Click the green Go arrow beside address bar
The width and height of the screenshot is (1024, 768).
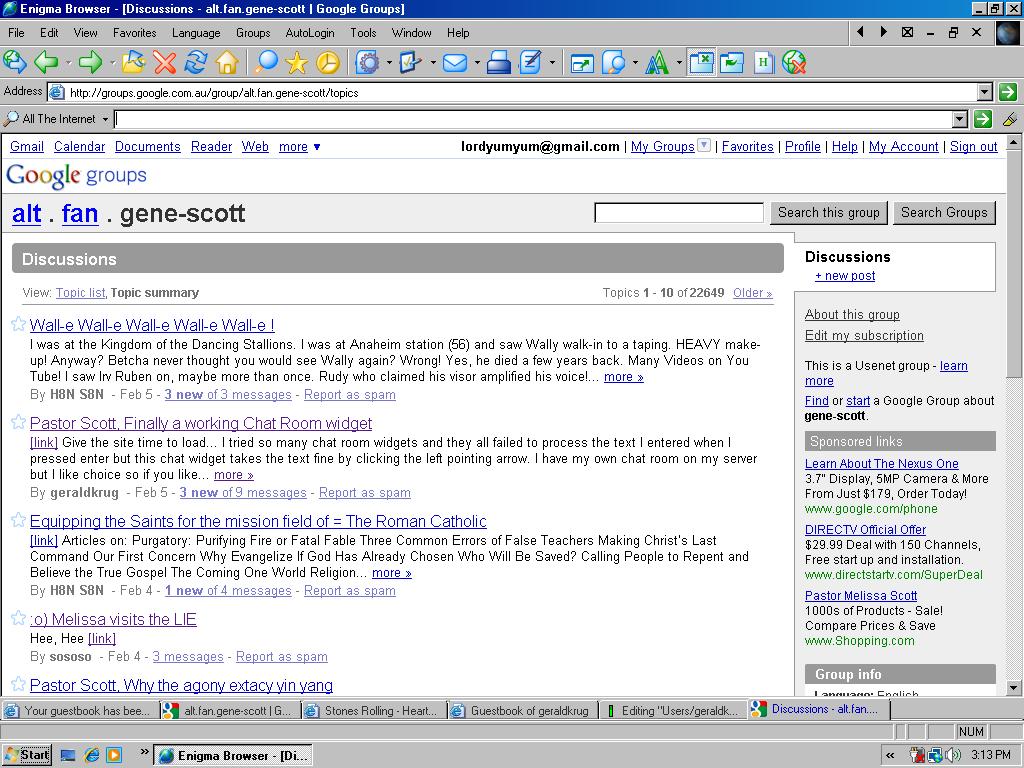point(1008,92)
